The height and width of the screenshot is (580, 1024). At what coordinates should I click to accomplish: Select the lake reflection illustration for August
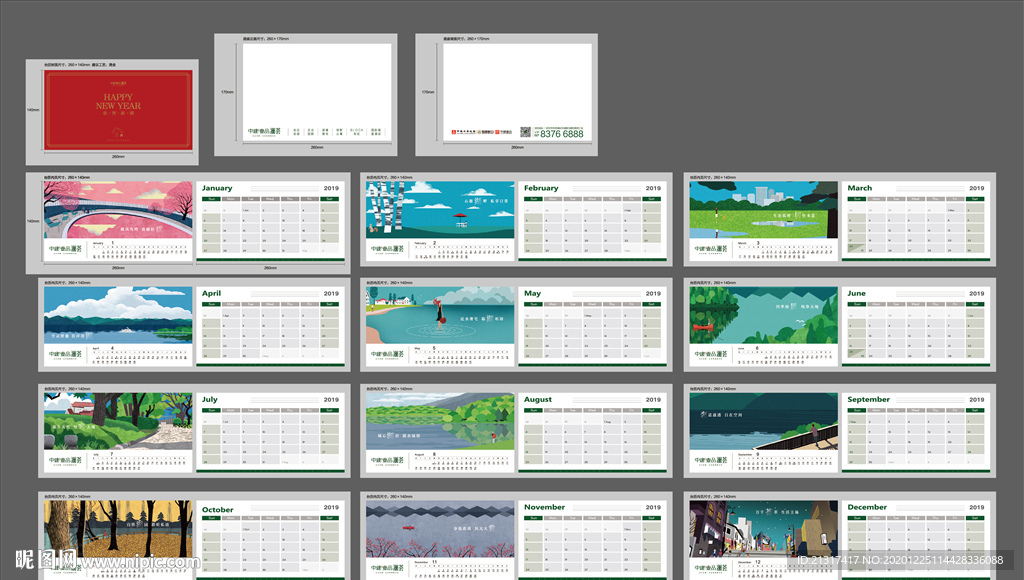[440, 421]
